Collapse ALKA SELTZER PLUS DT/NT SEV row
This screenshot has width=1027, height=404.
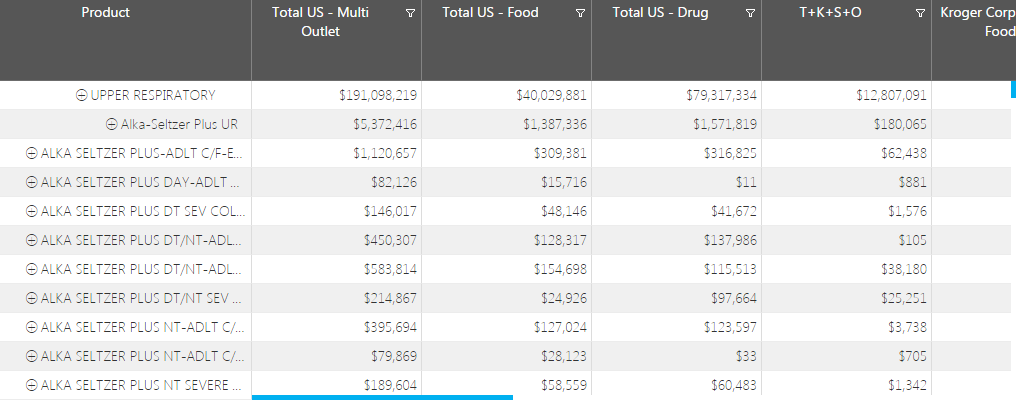31,299
